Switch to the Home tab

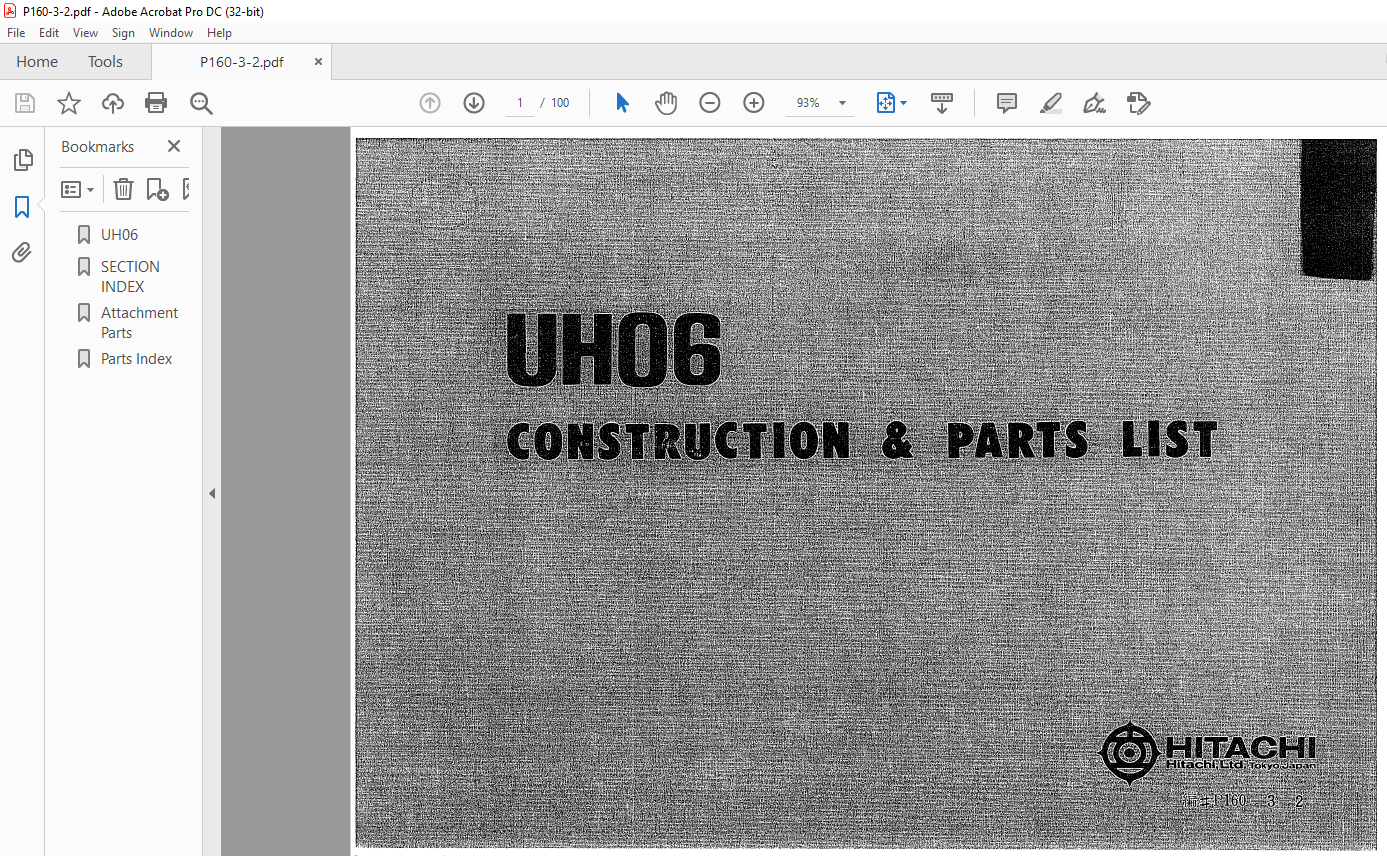(x=37, y=62)
